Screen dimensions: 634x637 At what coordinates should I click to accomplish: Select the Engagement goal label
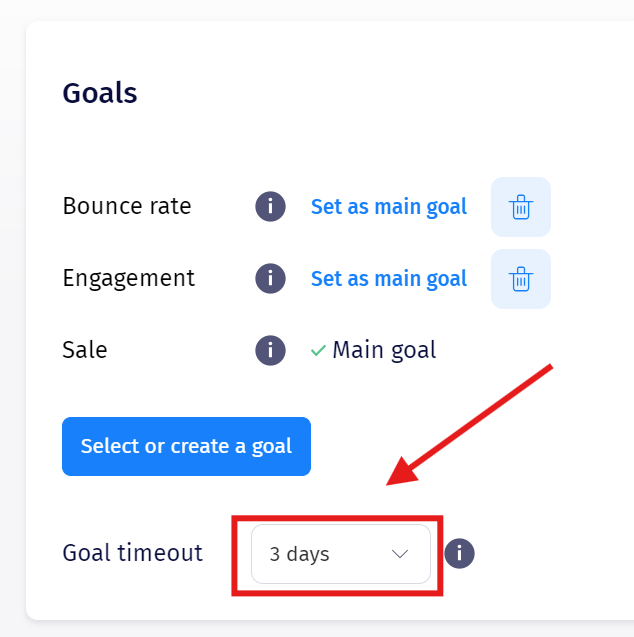[128, 278]
